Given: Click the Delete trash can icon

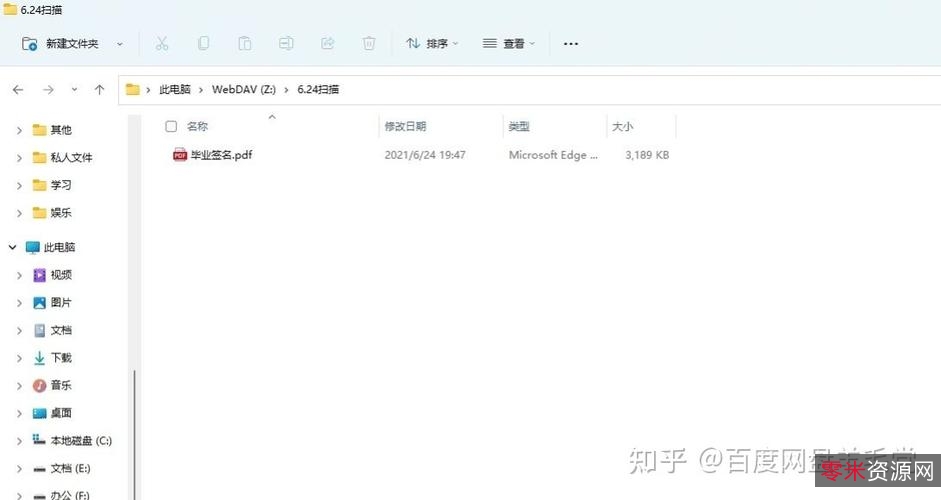Looking at the screenshot, I should pos(369,44).
